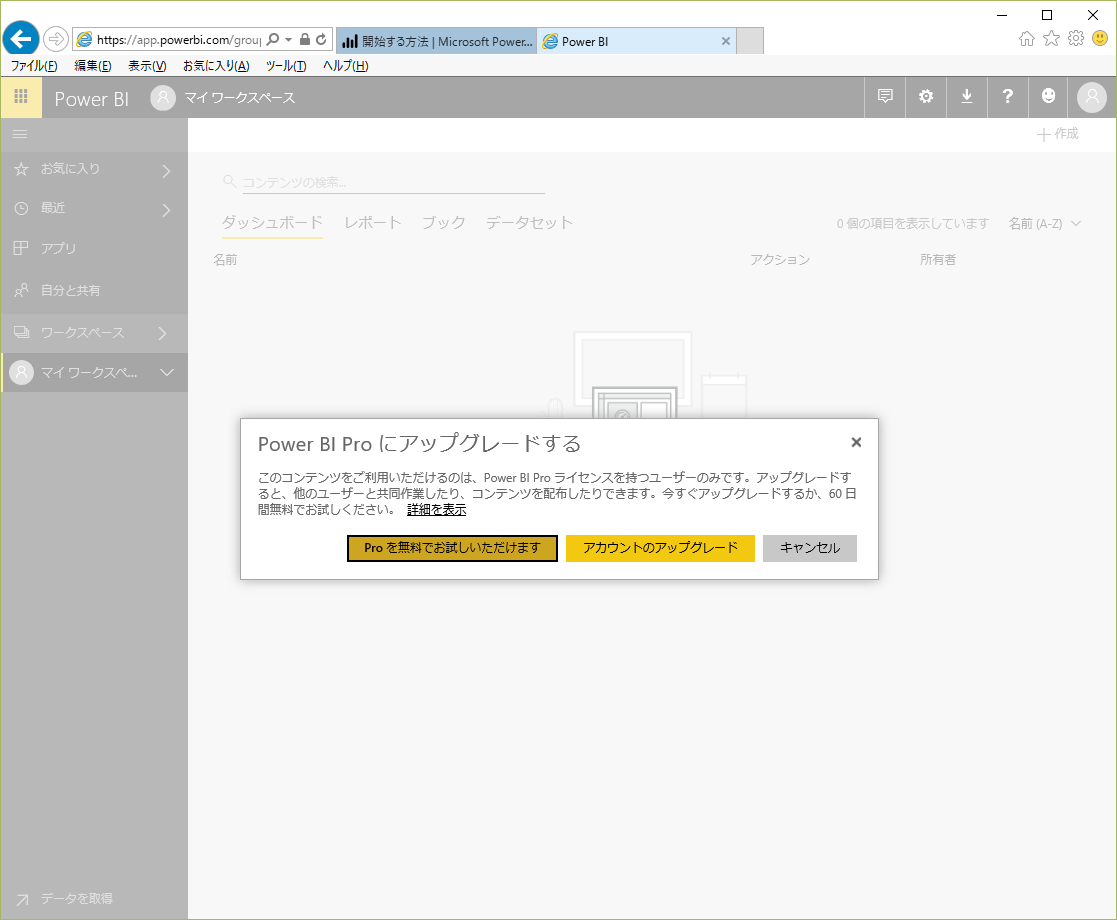Click the browser forward arrow button
The height and width of the screenshot is (920, 1117).
click(x=56, y=39)
